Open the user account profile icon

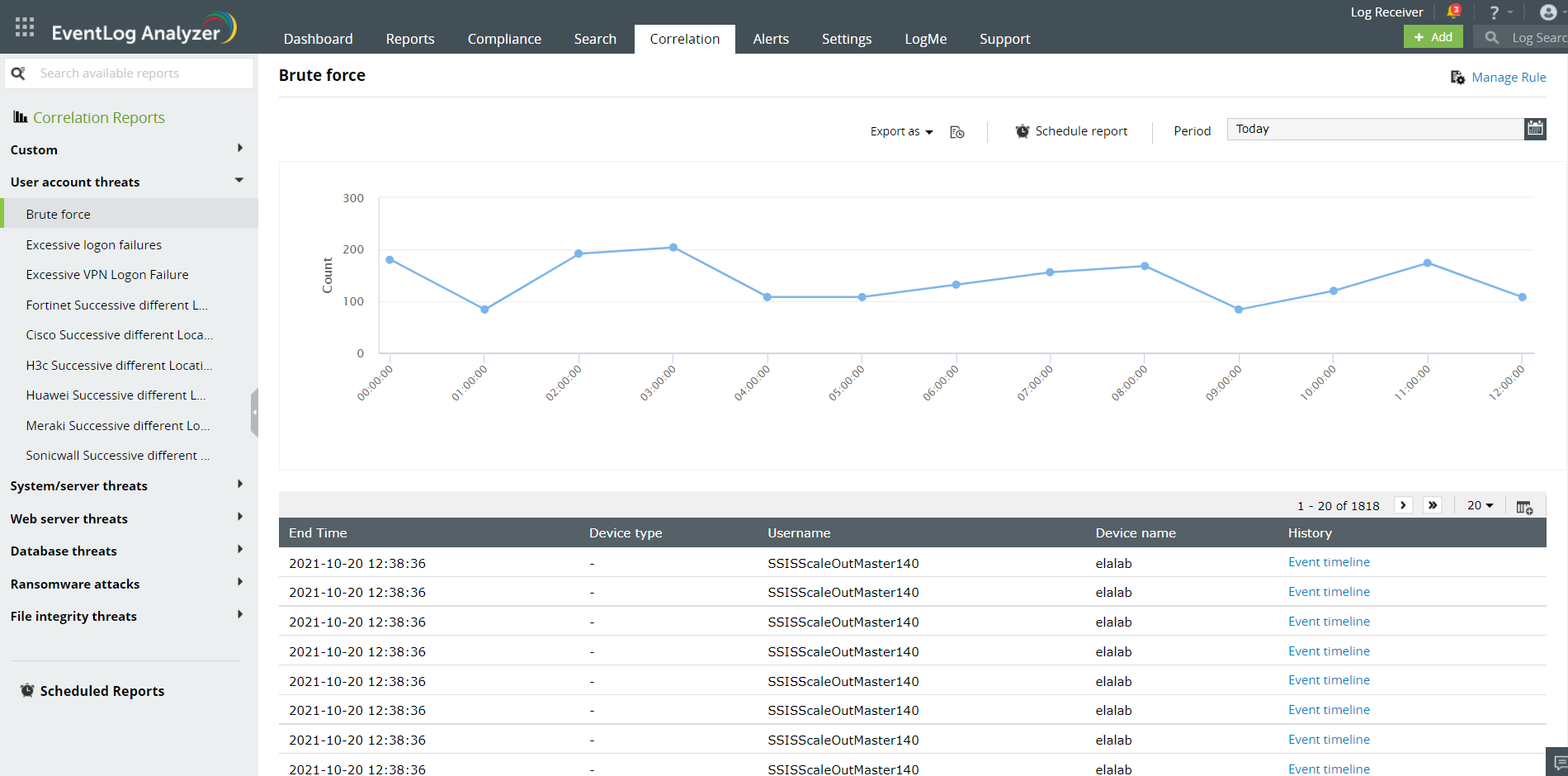point(1547,12)
